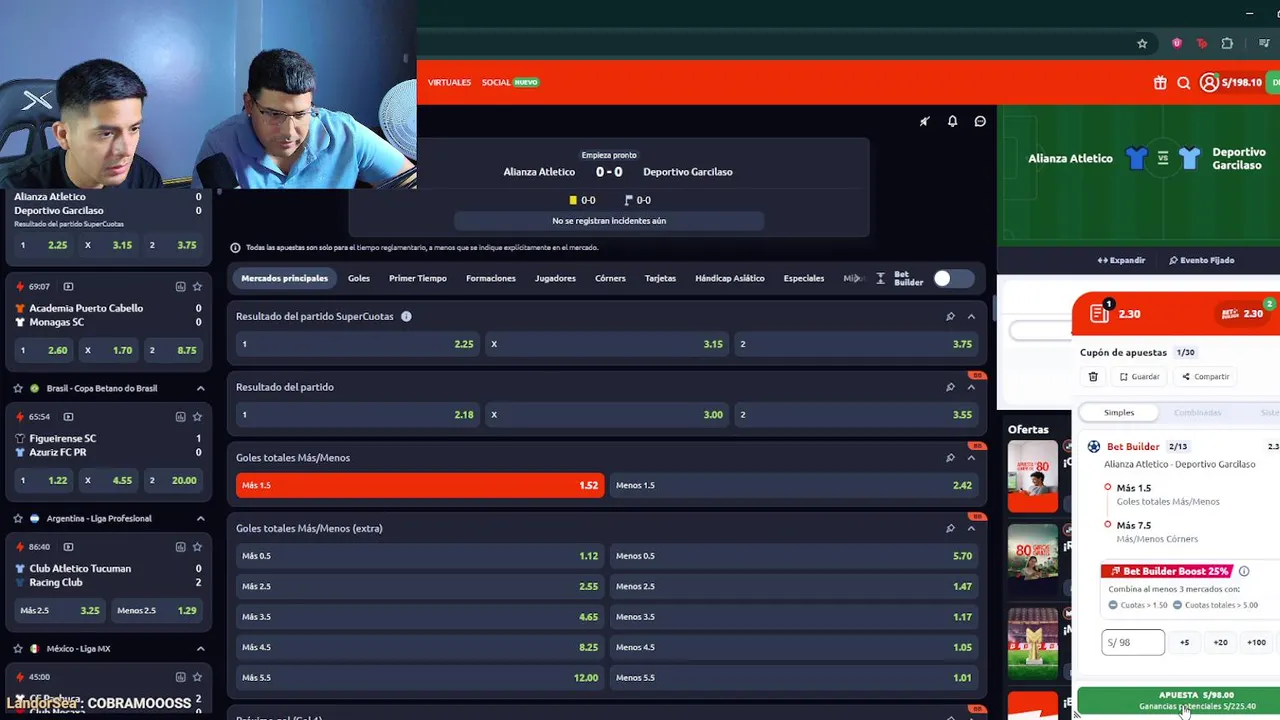Click Expandir below the pitch
Screen dimensions: 1280x720
pyautogui.click(x=1121, y=260)
